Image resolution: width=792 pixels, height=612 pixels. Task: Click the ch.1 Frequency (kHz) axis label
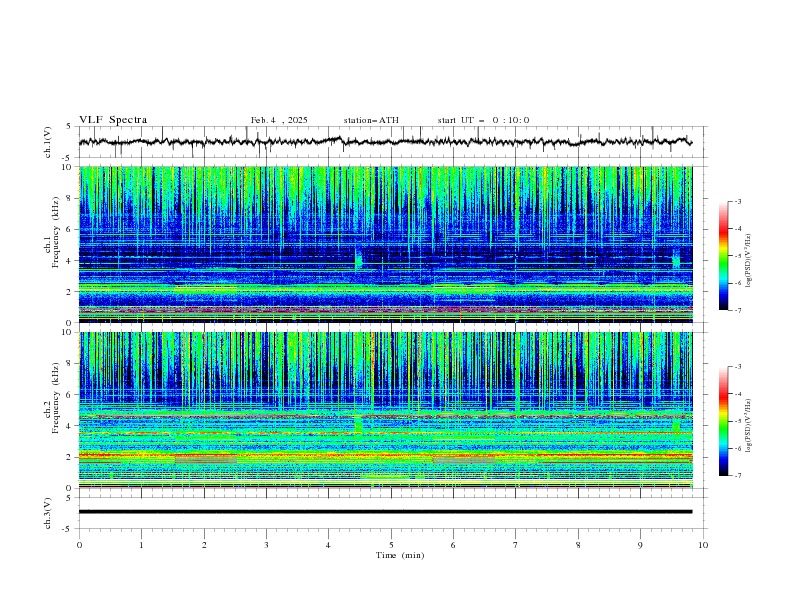pyautogui.click(x=53, y=233)
